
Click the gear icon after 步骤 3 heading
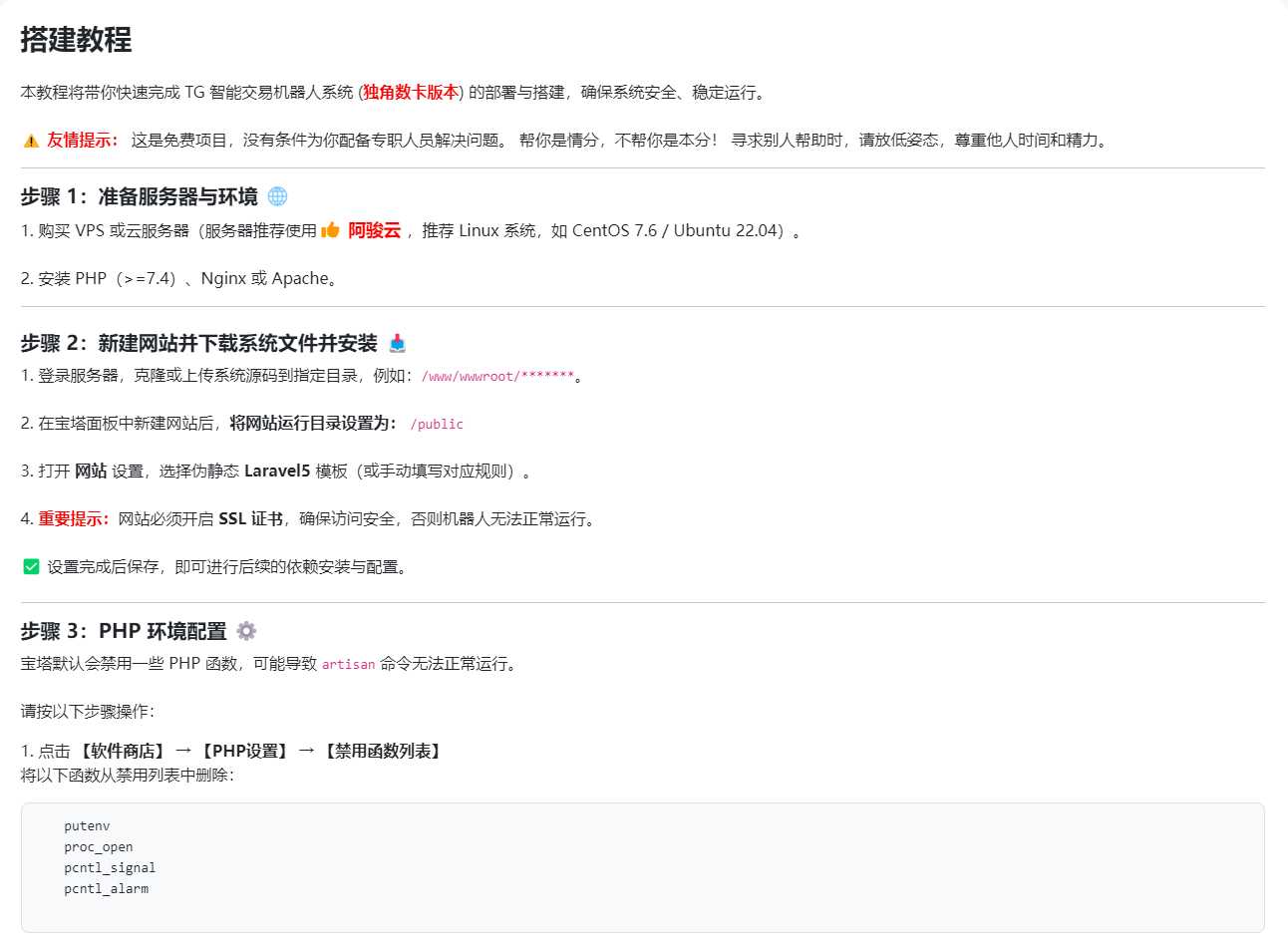click(246, 631)
